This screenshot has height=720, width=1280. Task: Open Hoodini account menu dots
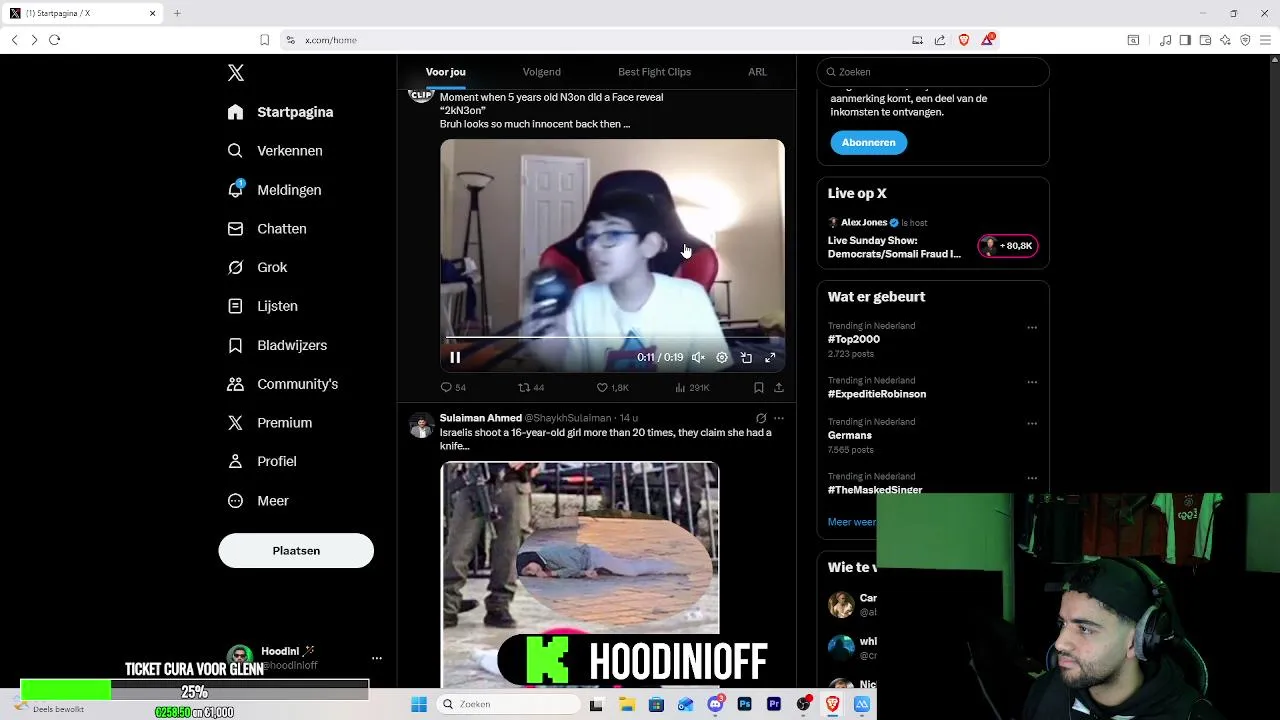pos(377,658)
